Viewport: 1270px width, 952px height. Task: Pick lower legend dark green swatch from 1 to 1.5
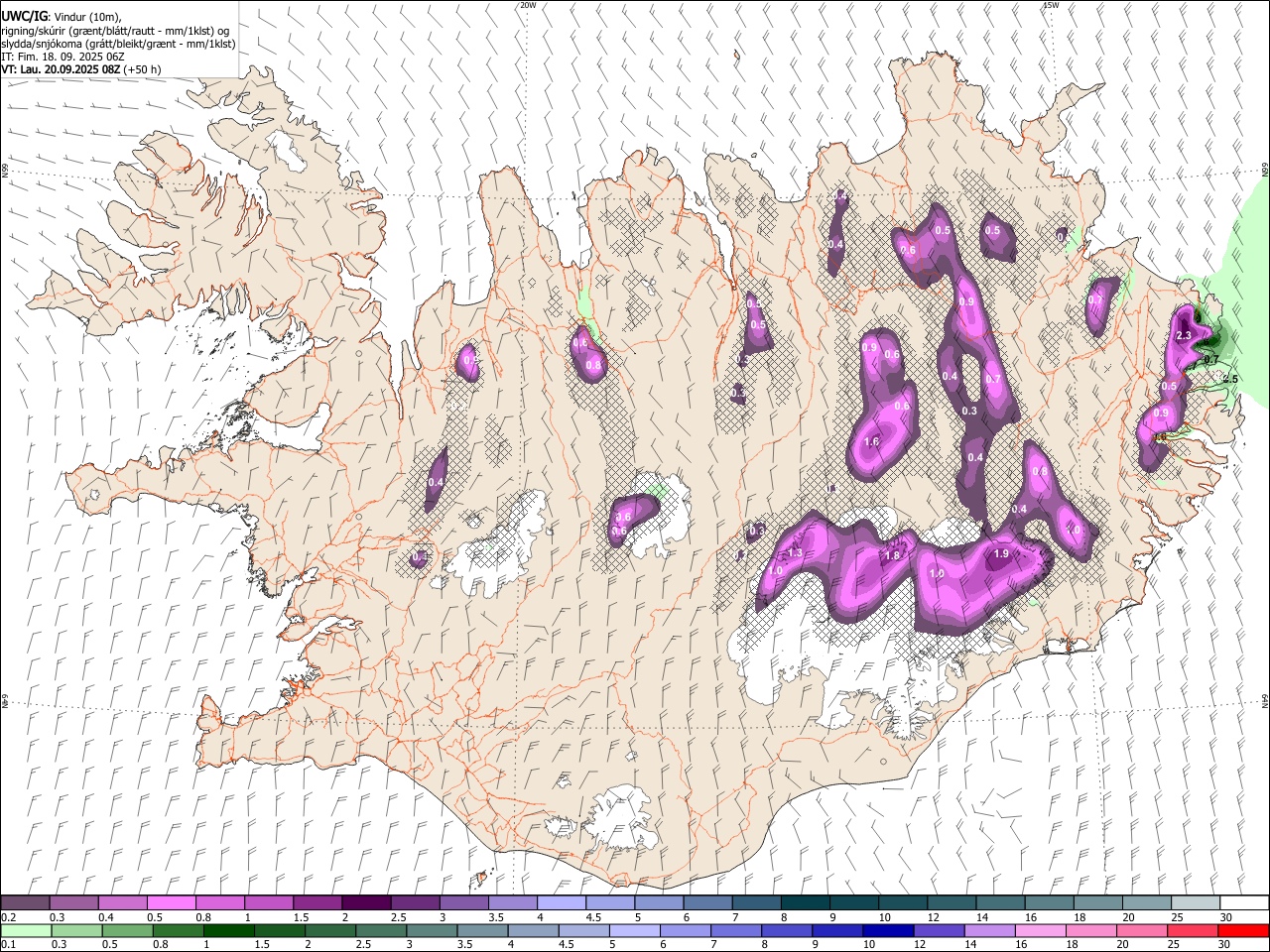[228, 931]
